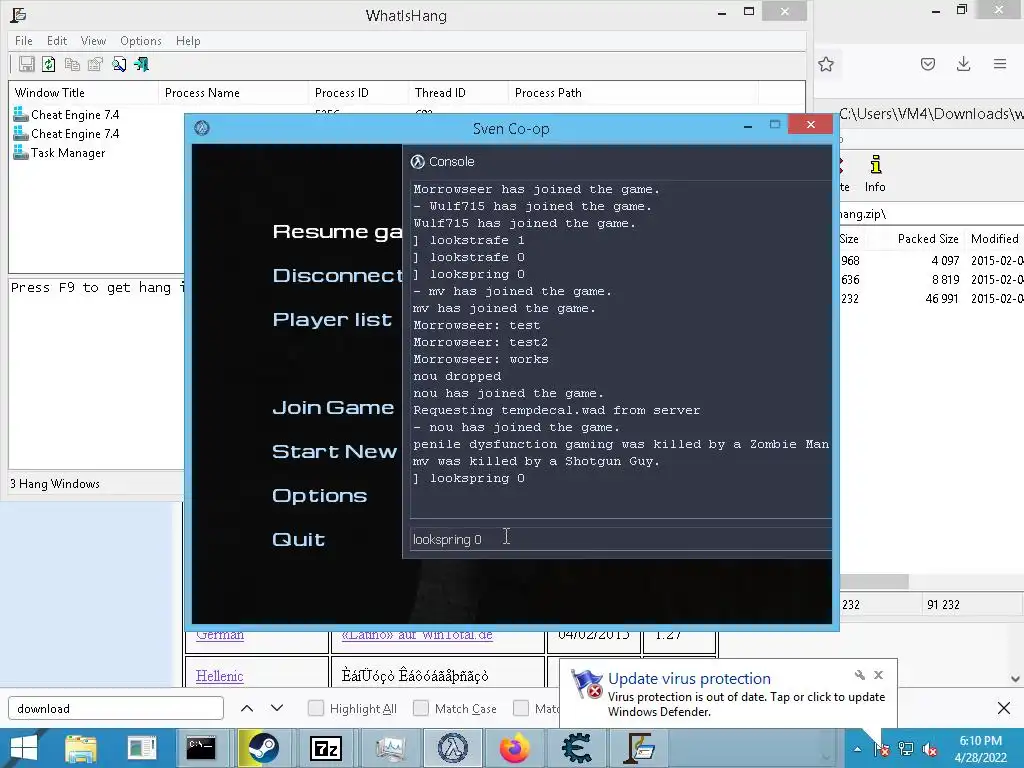Dismiss the Update virus protection notification
The height and width of the screenshot is (768, 1024).
coord(879,675)
